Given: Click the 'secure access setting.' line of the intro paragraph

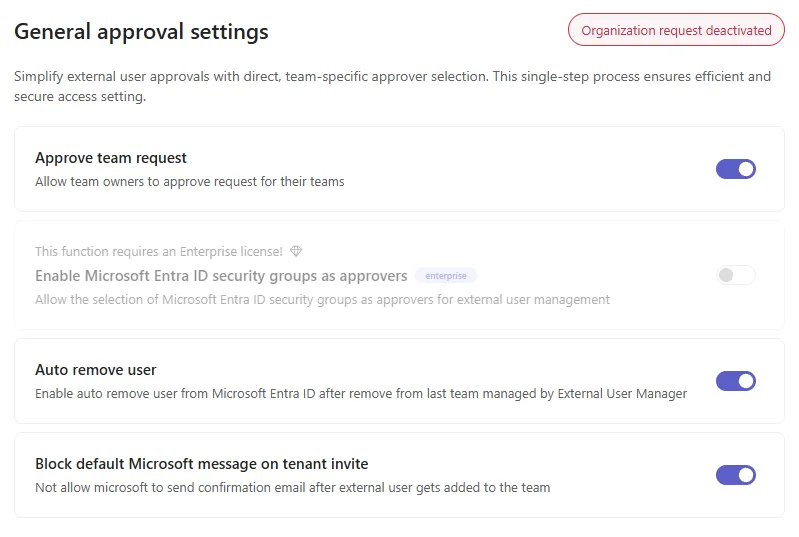Looking at the screenshot, I should 80,96.
